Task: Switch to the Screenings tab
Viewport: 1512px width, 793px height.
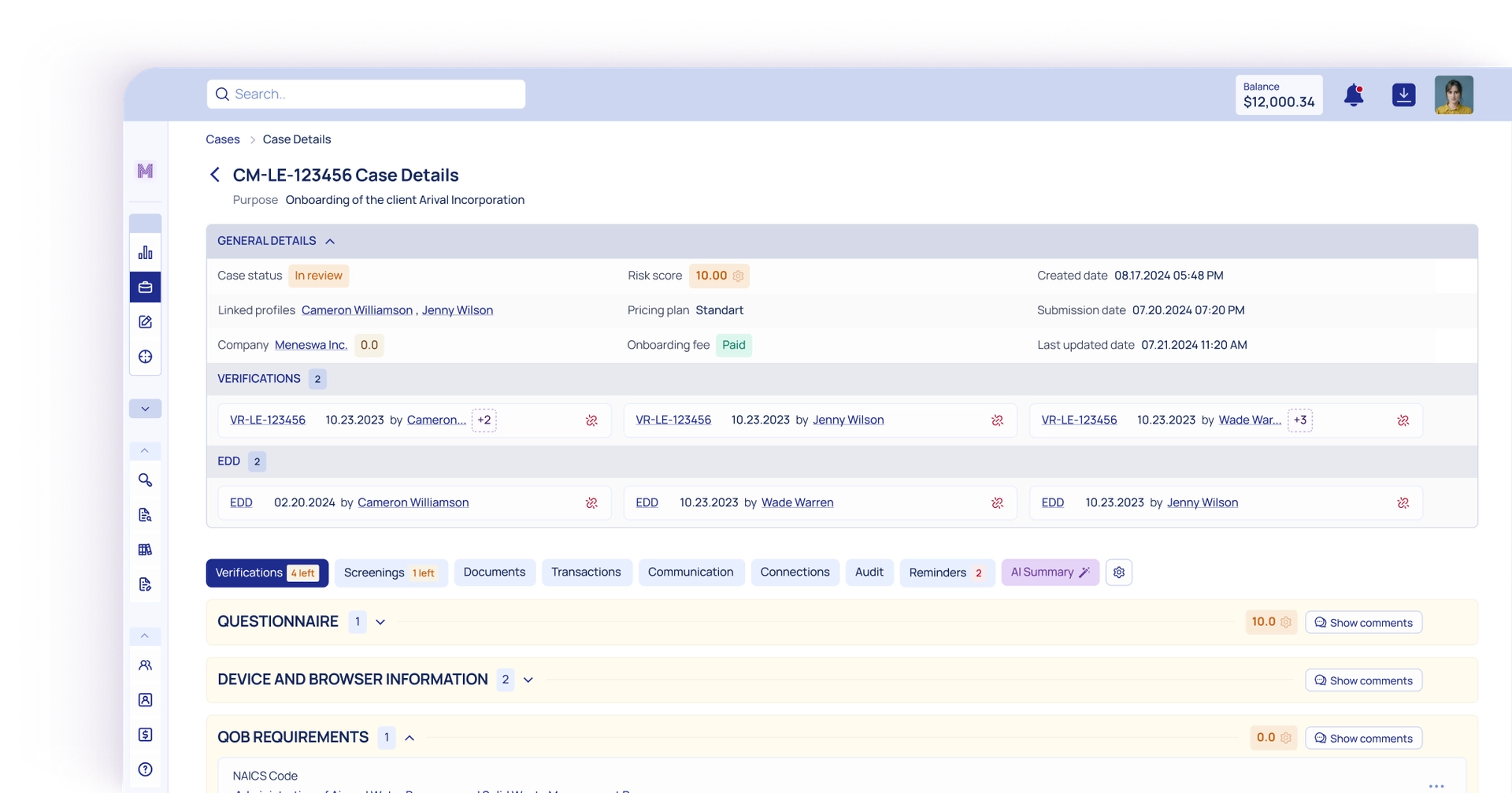Action: (391, 573)
